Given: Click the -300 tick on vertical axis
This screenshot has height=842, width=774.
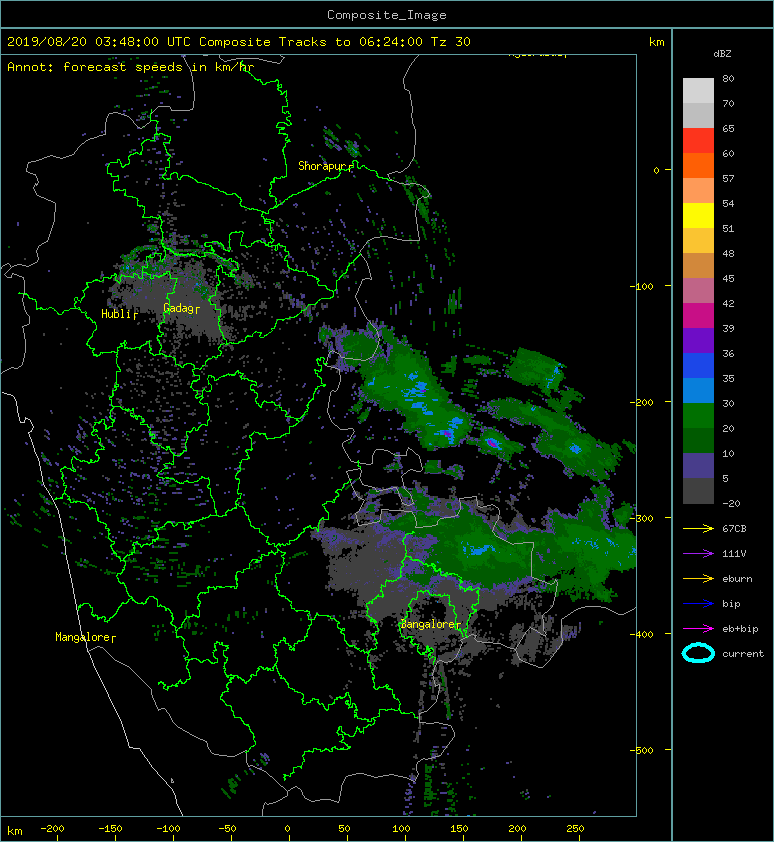Looking at the screenshot, I should (x=642, y=518).
